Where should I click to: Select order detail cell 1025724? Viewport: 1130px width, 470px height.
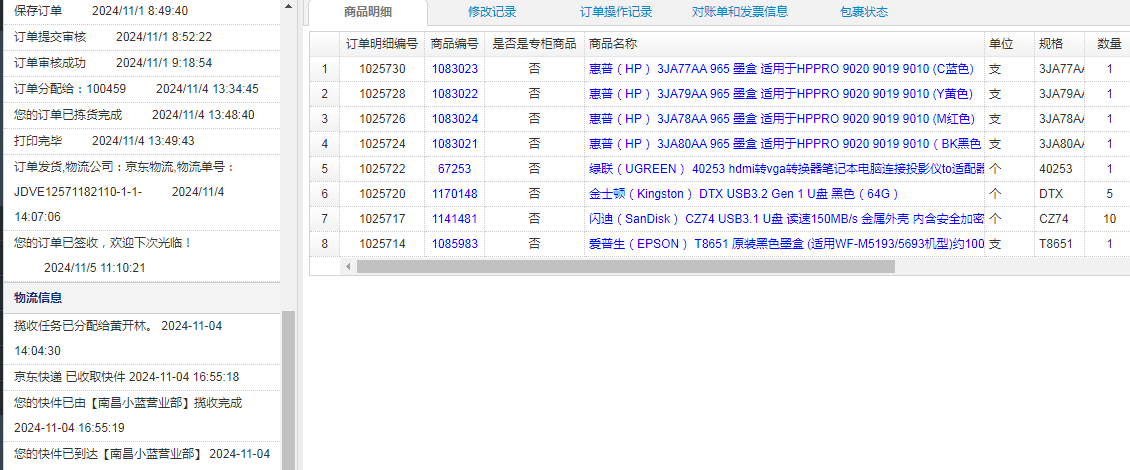(x=382, y=144)
